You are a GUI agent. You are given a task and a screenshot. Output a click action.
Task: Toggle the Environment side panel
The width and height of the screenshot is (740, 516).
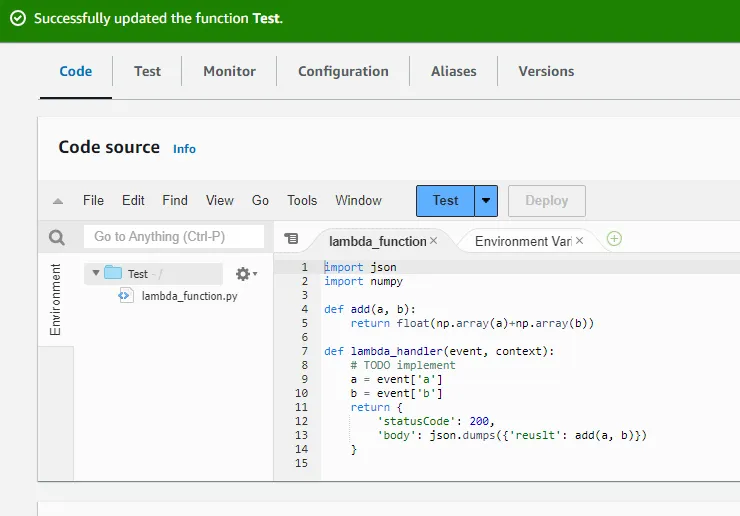(x=56, y=299)
